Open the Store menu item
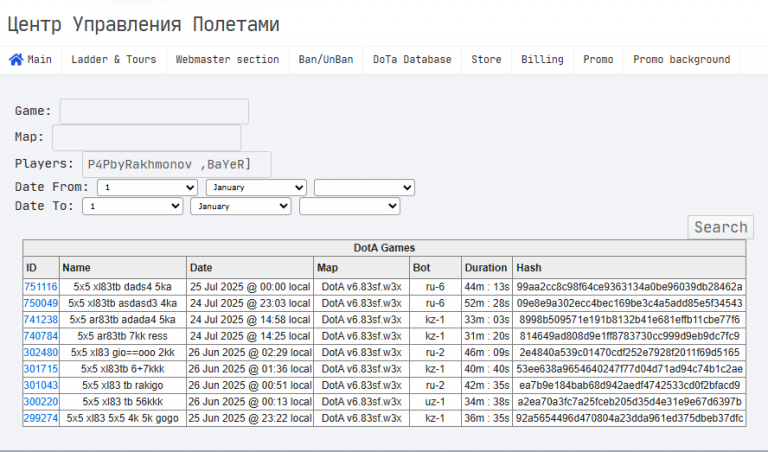 coord(486,60)
